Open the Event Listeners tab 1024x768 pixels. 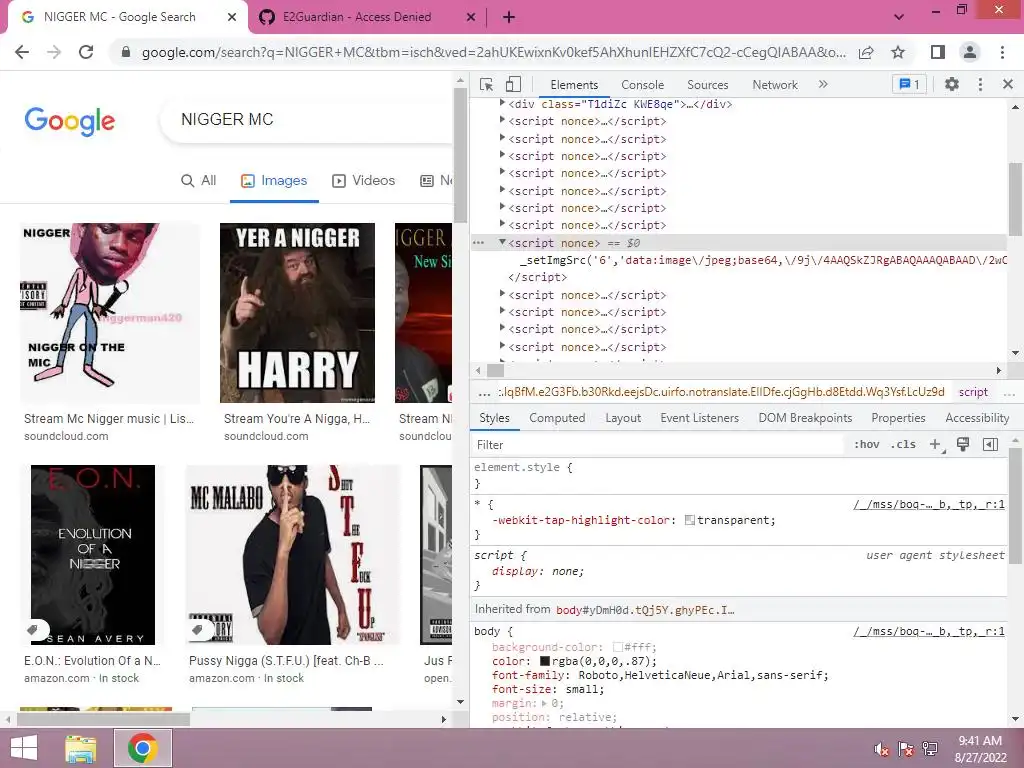click(x=699, y=418)
